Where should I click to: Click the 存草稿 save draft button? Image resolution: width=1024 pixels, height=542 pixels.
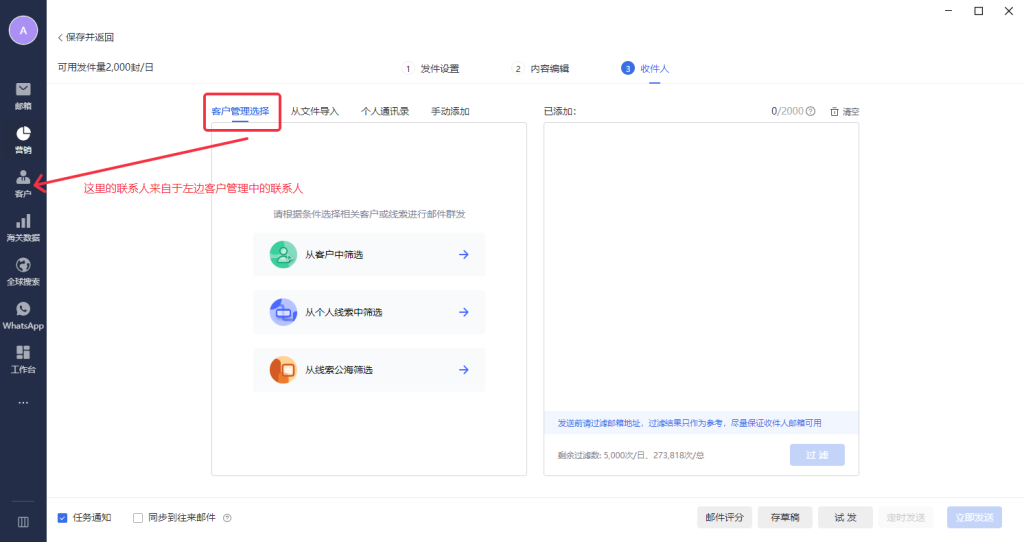coord(783,517)
